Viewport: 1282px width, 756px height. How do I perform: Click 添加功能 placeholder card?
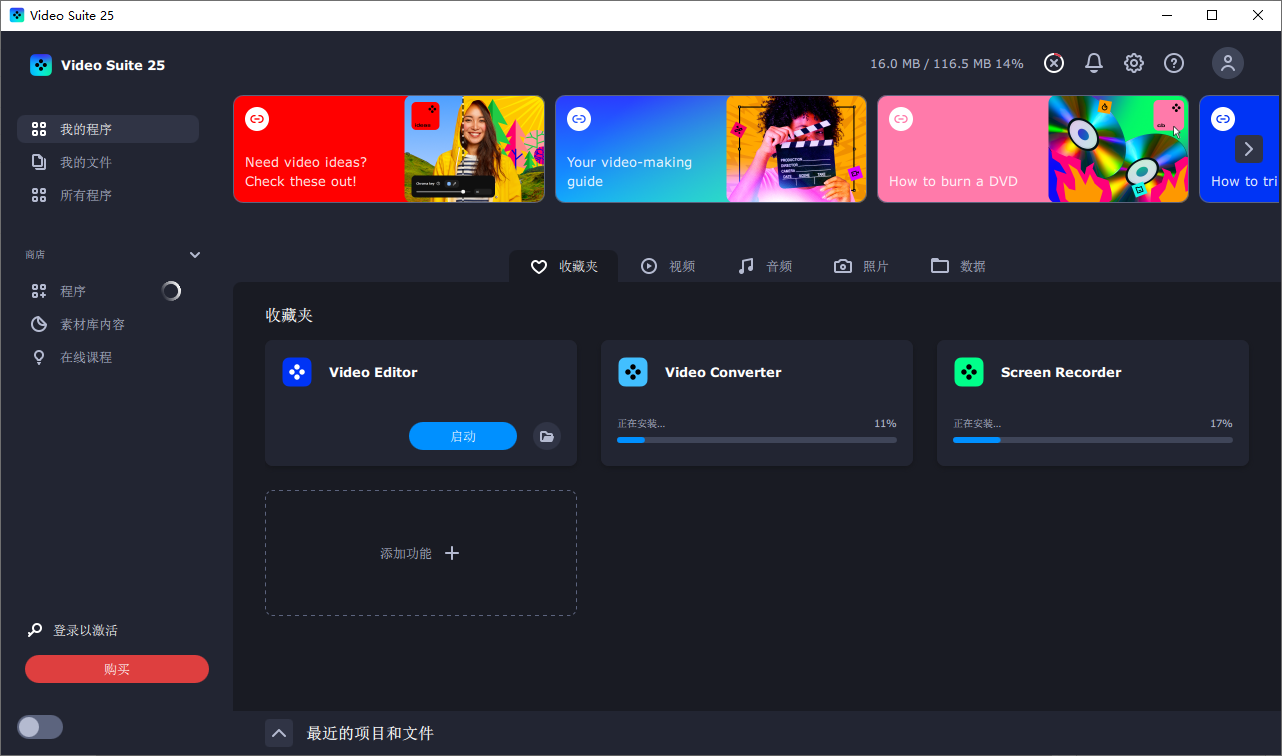pyautogui.click(x=421, y=553)
